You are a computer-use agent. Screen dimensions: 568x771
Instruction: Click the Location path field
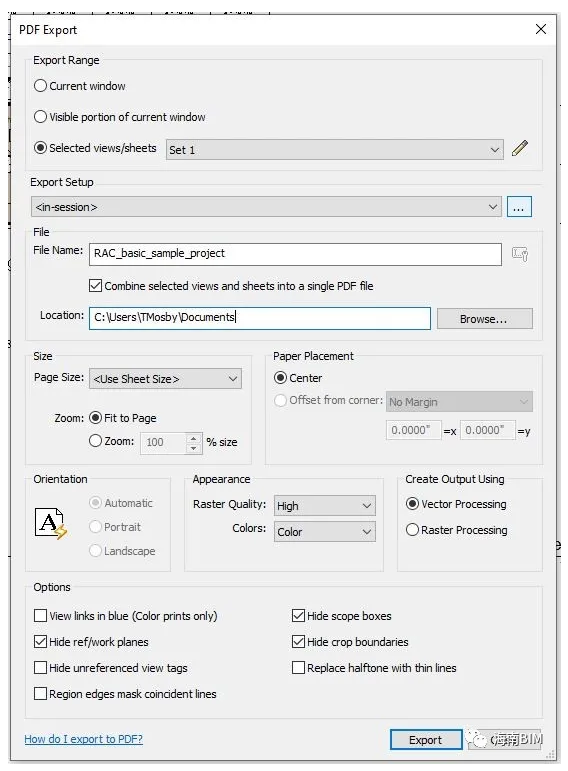tap(260, 318)
